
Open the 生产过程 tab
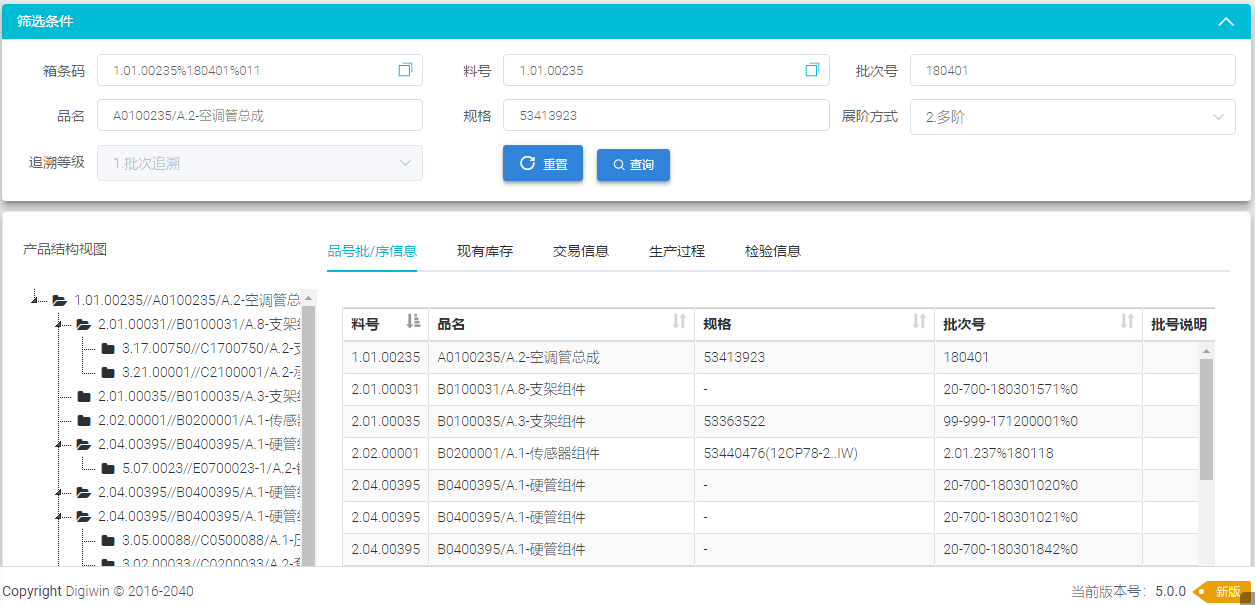[x=677, y=251]
